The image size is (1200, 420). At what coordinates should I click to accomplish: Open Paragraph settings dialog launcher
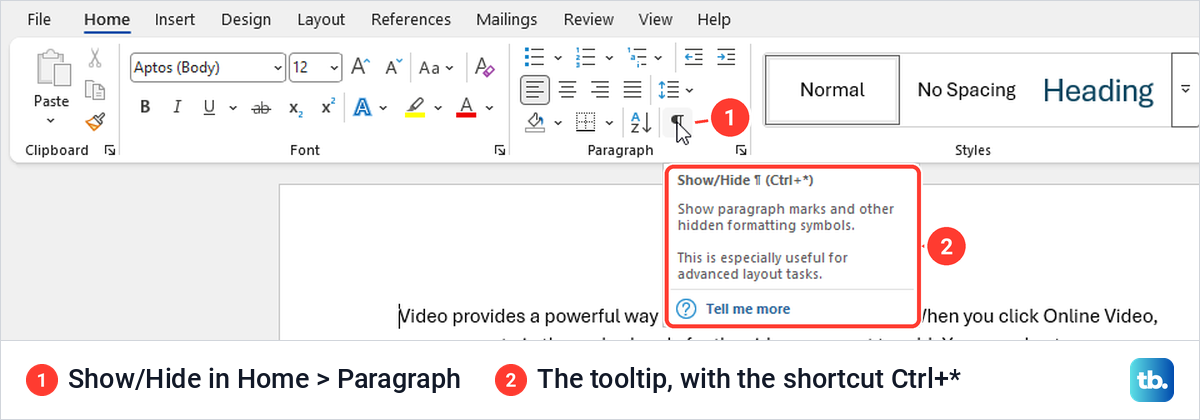pyautogui.click(x=741, y=150)
